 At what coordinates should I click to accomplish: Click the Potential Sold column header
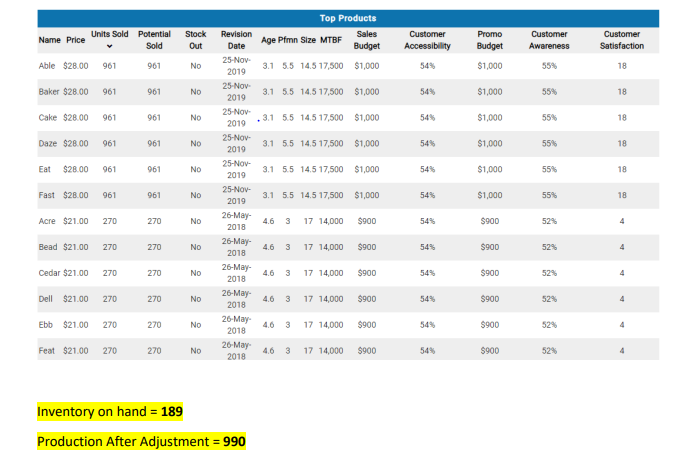coord(154,40)
